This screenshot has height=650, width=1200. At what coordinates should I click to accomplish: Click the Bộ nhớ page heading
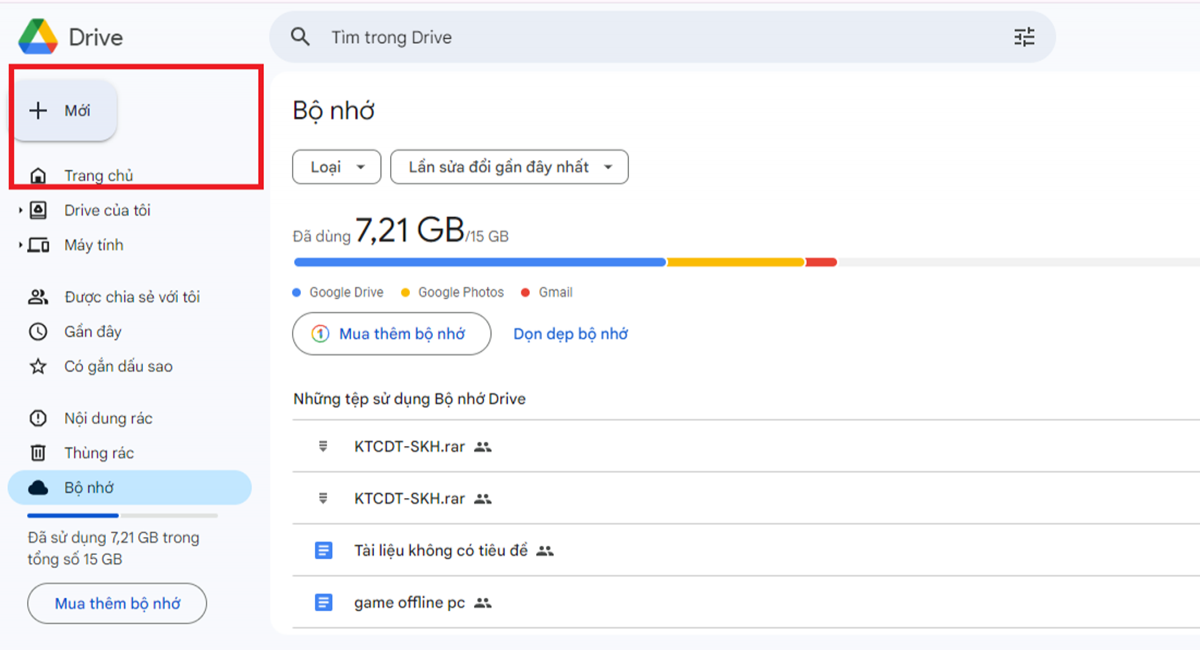[334, 111]
